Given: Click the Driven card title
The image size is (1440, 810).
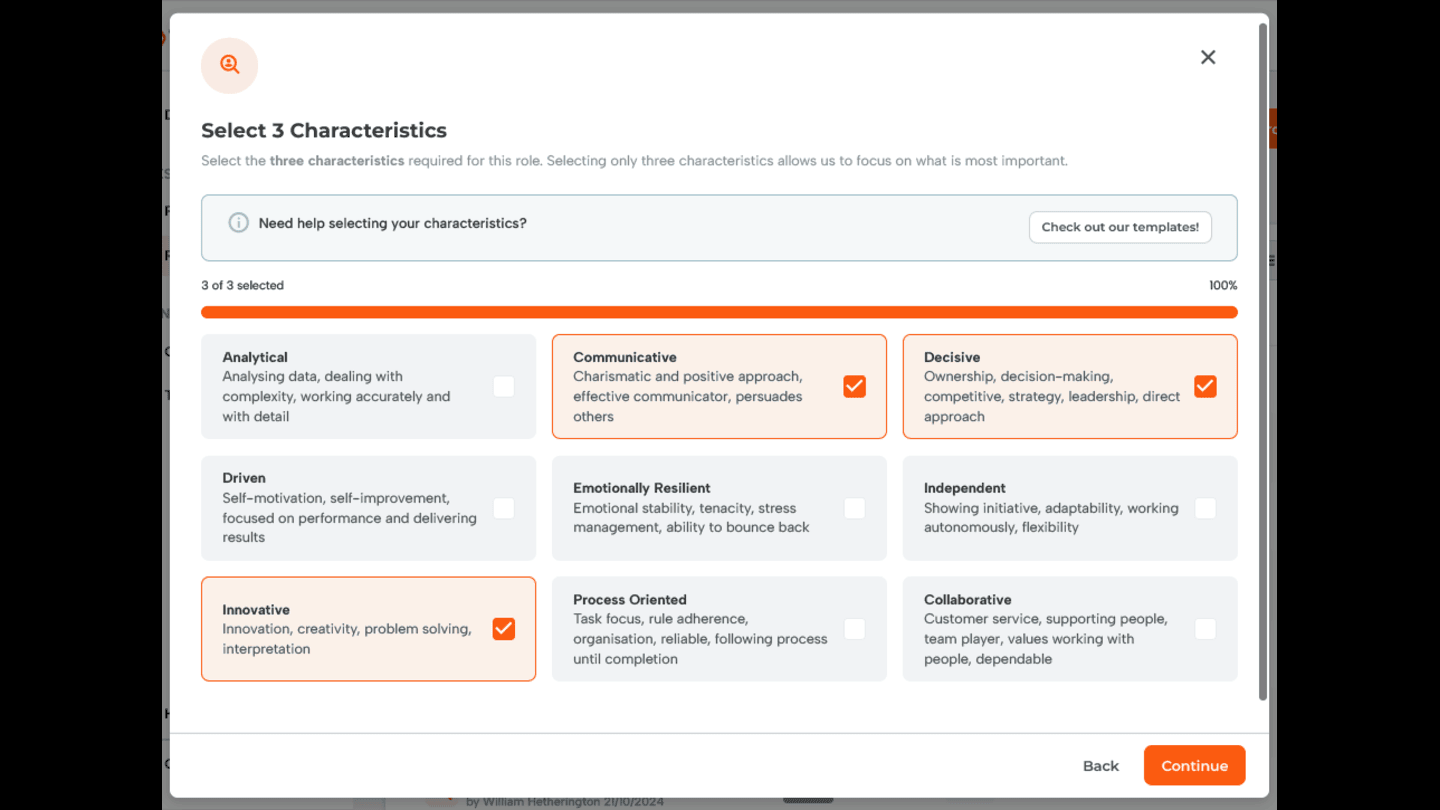Looking at the screenshot, I should [244, 478].
